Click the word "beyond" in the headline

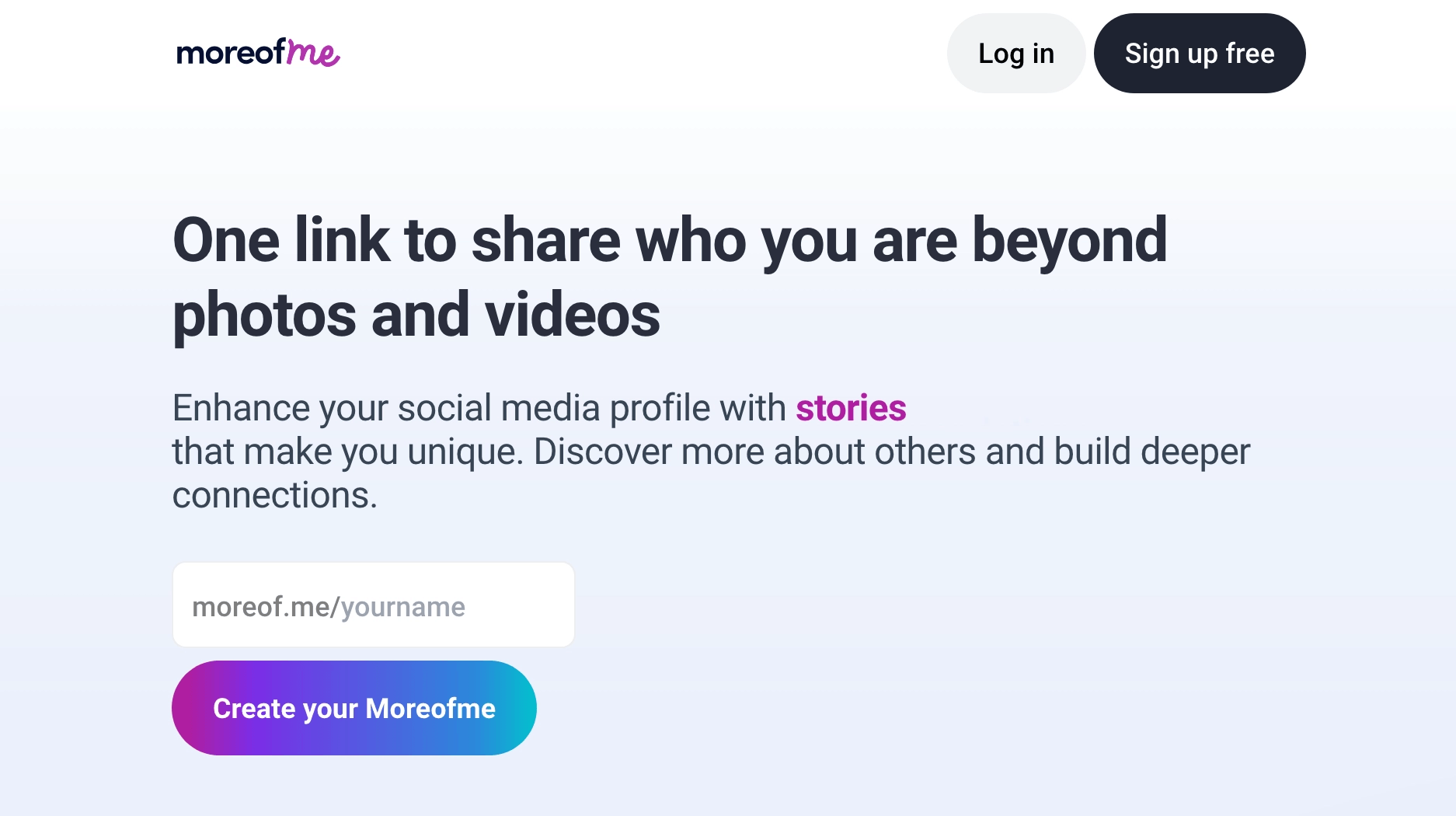1069,241
